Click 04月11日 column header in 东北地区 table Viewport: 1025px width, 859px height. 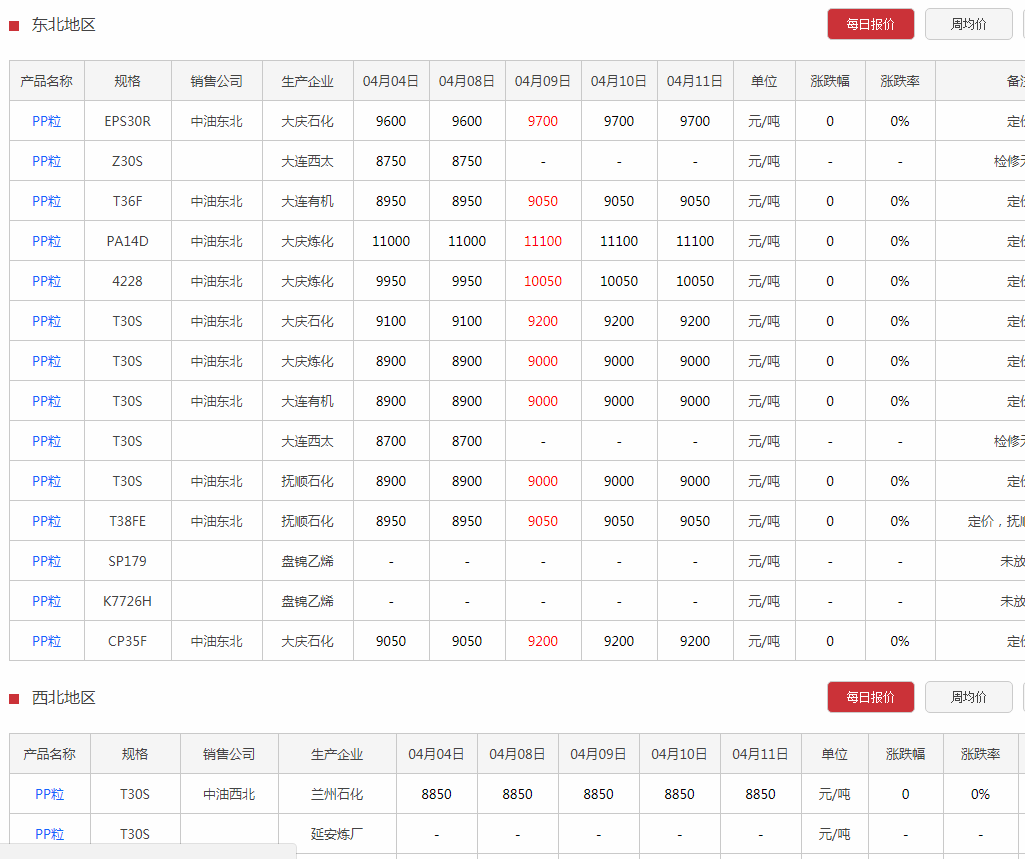tap(695, 81)
